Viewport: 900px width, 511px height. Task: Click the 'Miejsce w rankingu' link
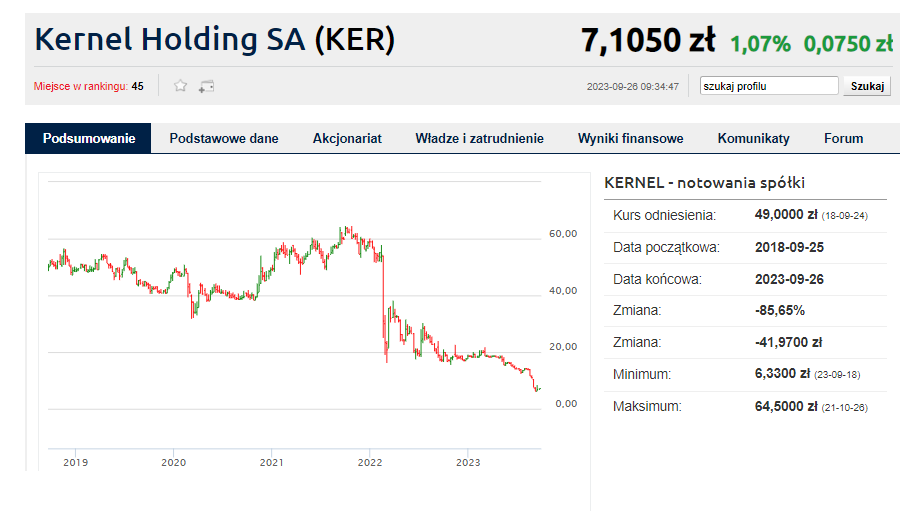[80, 86]
